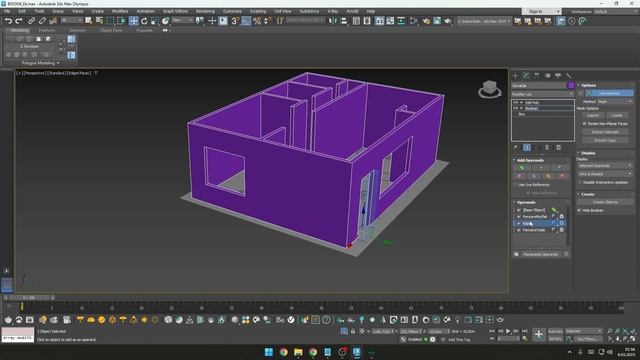Screen dimensions: 640x360
Task: Toggle the Percent Snap icon
Action: point(257,21)
